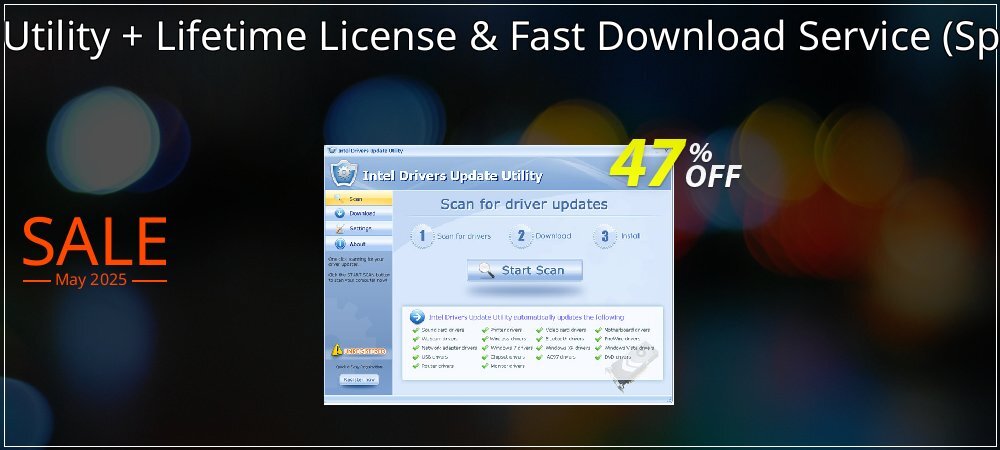
Task: Click the step 3 Install circle icon
Action: [605, 236]
